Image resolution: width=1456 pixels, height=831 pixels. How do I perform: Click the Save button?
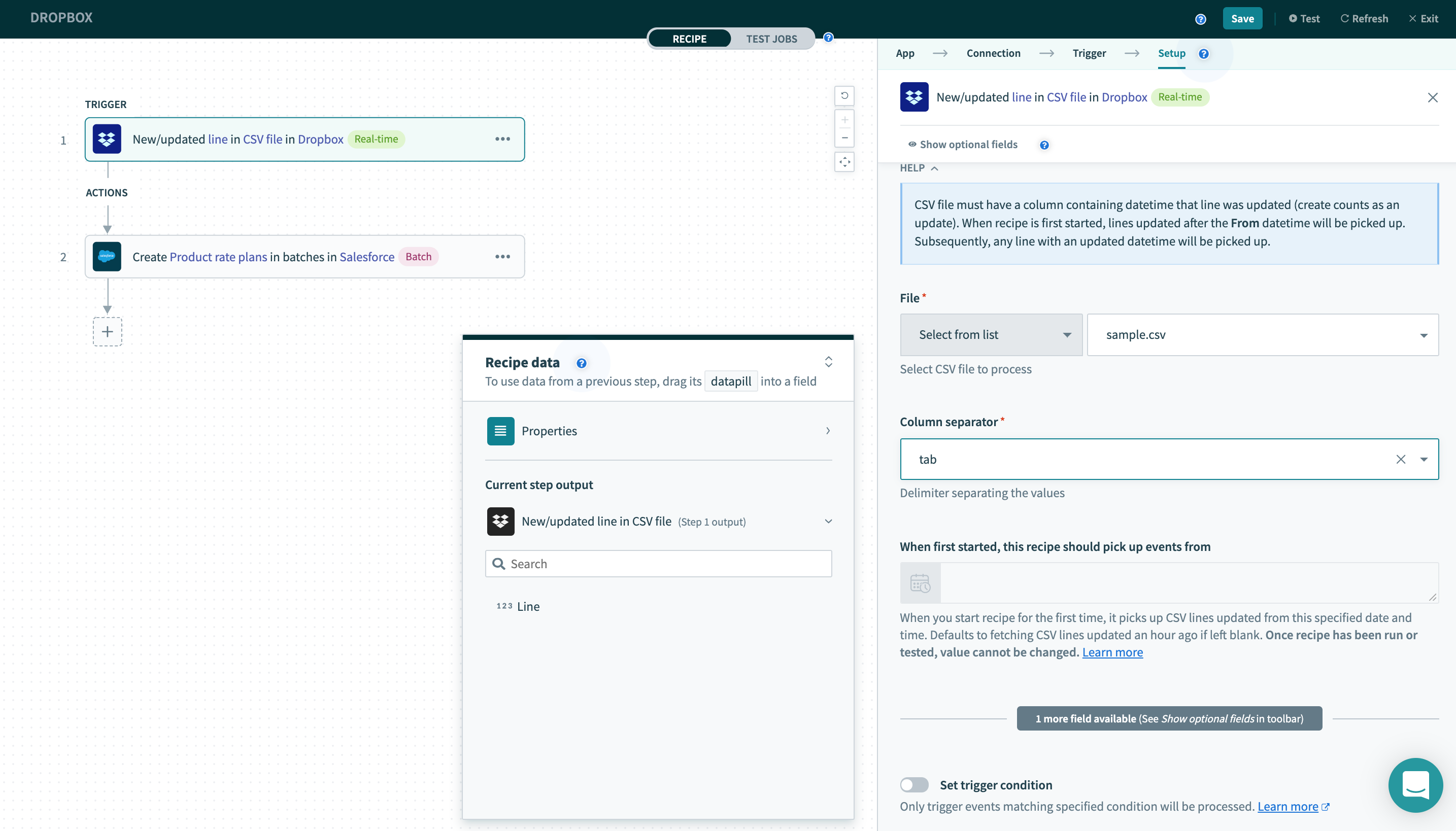[1242, 18]
